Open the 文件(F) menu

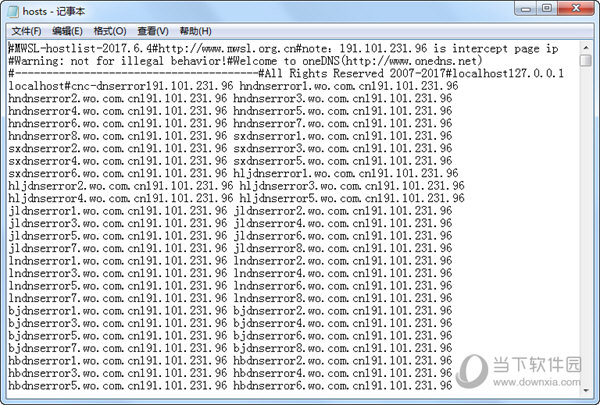[26, 31]
